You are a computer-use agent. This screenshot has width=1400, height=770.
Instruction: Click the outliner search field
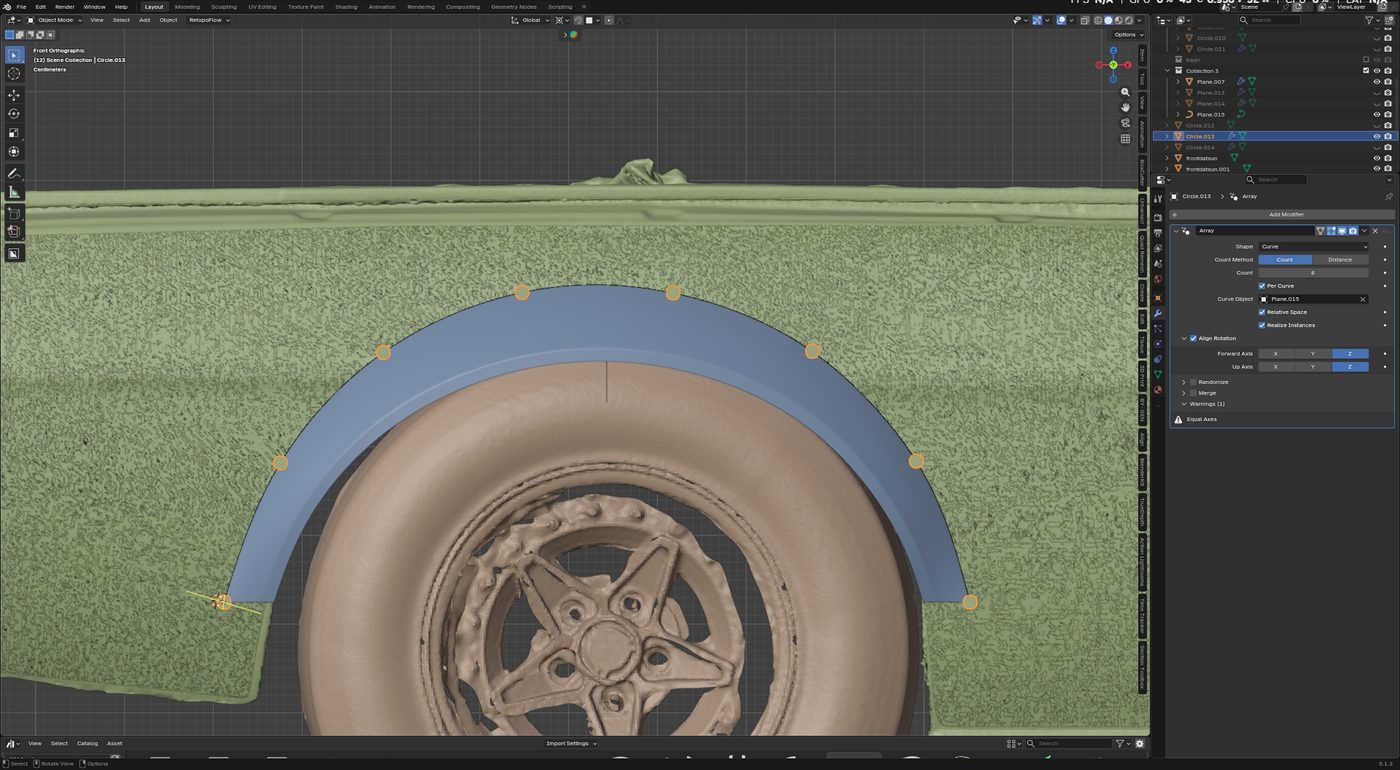pos(1269,20)
